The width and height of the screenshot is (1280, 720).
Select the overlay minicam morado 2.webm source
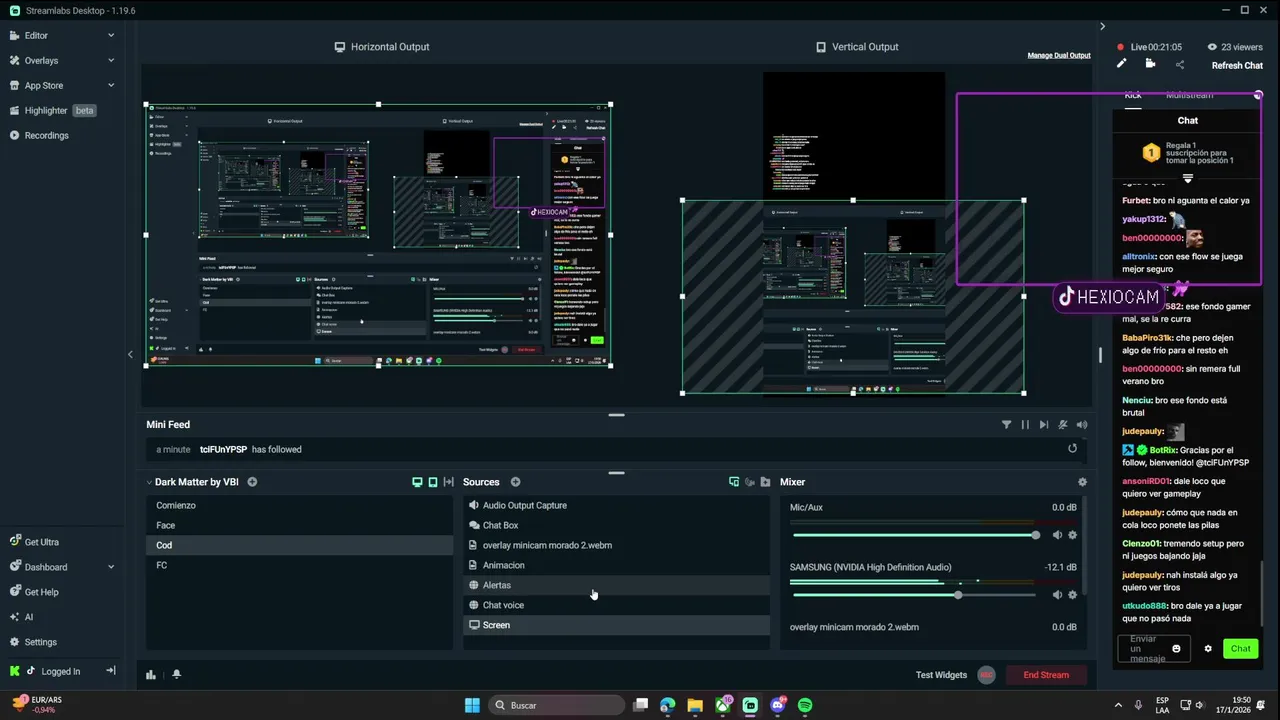[616, 545]
